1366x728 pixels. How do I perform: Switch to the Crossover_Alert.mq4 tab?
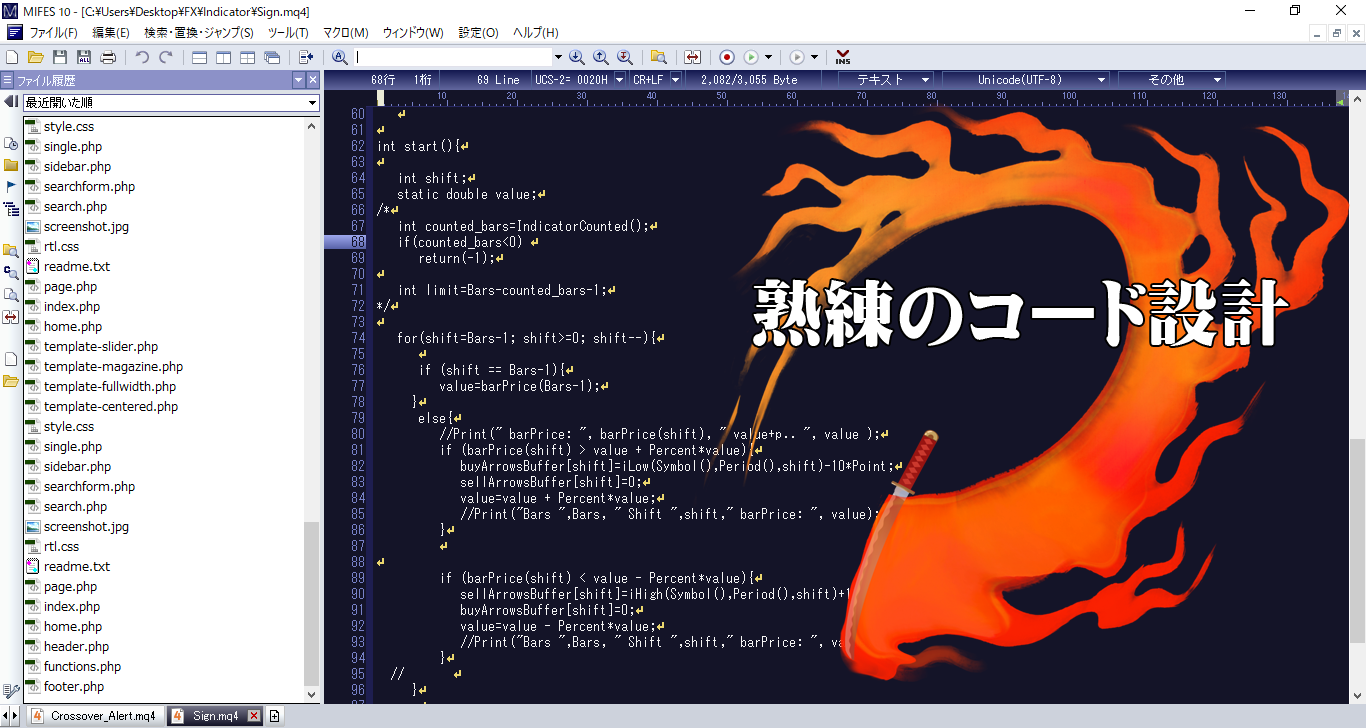[x=95, y=716]
